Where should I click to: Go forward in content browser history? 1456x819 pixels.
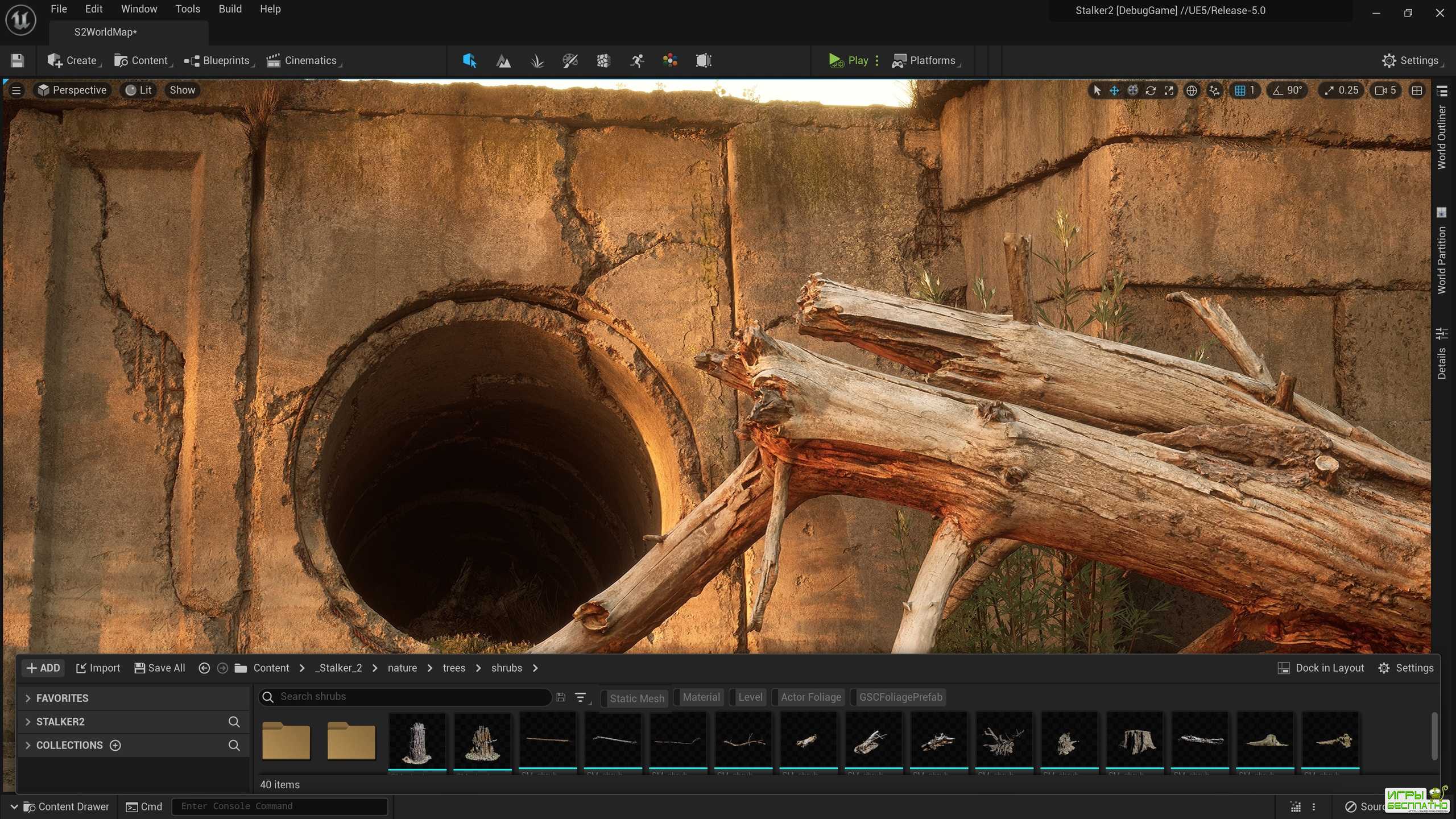click(222, 668)
